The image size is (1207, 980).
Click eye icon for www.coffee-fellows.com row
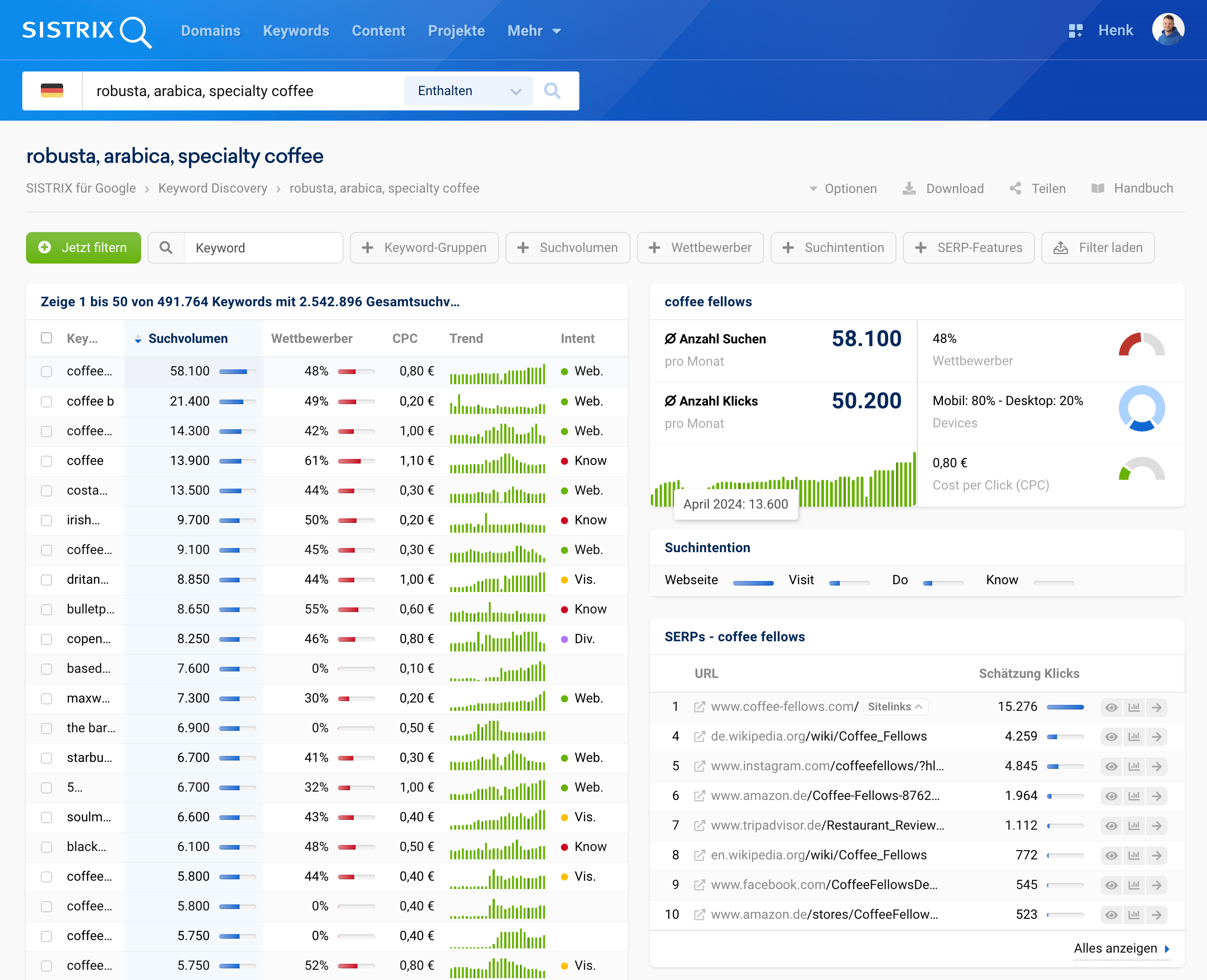tap(1111, 707)
